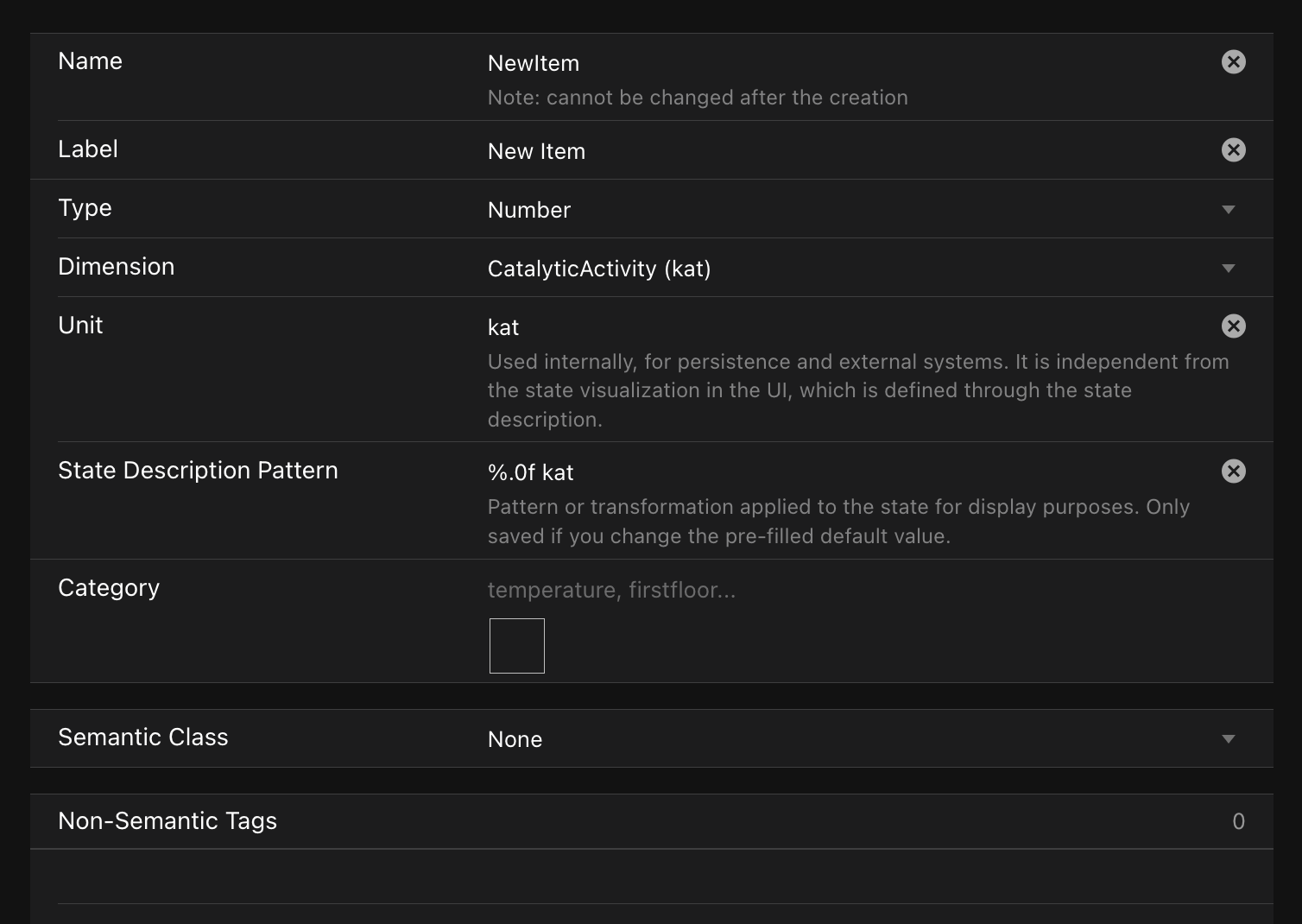Click the State Description Pattern row label
This screenshot has height=924, width=1302.
(198, 471)
